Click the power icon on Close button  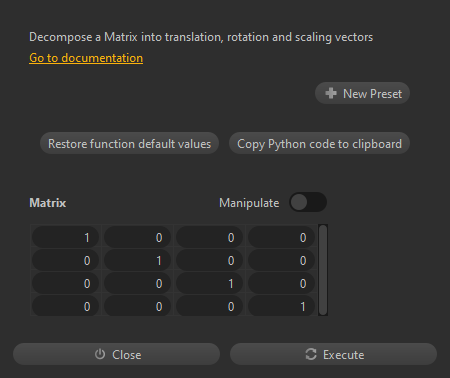pyautogui.click(x=100, y=354)
